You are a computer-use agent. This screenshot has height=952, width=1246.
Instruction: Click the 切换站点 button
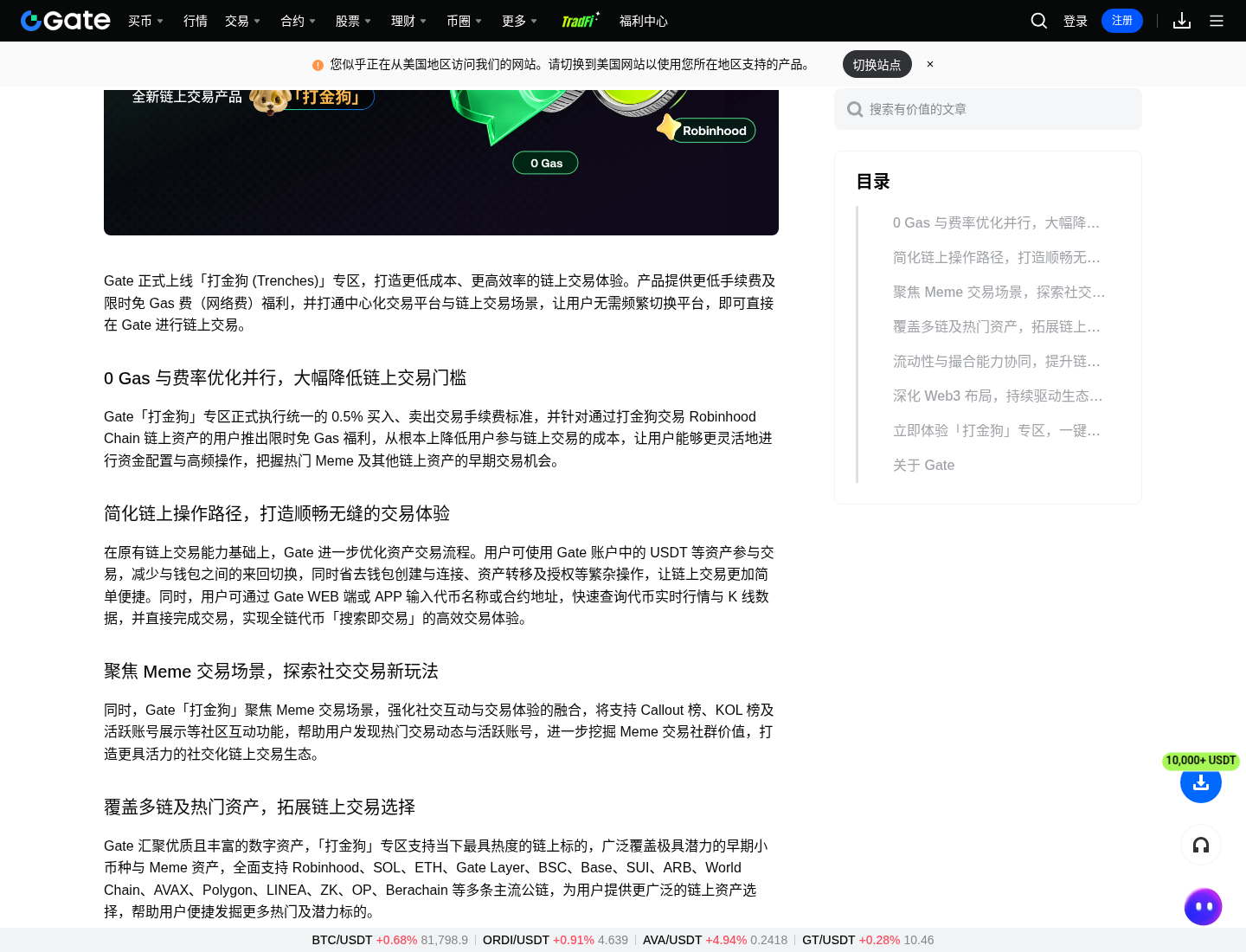[877, 64]
